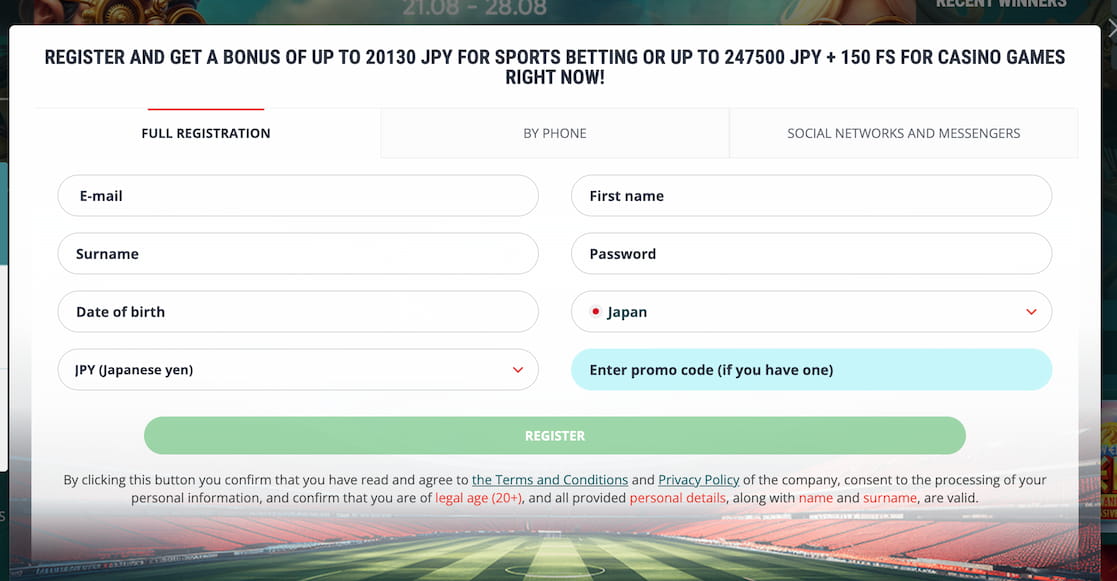Click the promo code entry field
Screen dimensions: 1117x581
coord(811,369)
